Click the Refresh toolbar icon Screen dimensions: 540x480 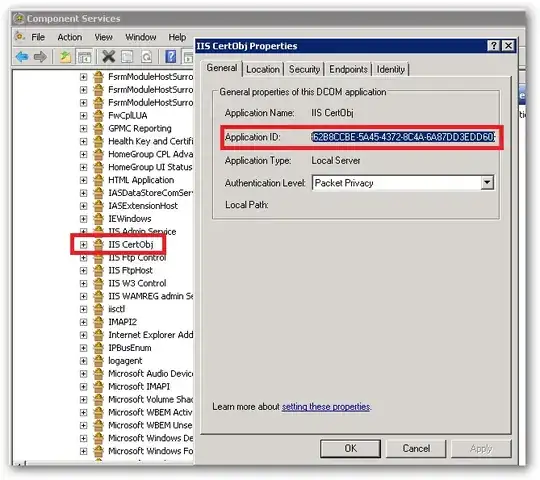pyautogui.click(x=146, y=56)
